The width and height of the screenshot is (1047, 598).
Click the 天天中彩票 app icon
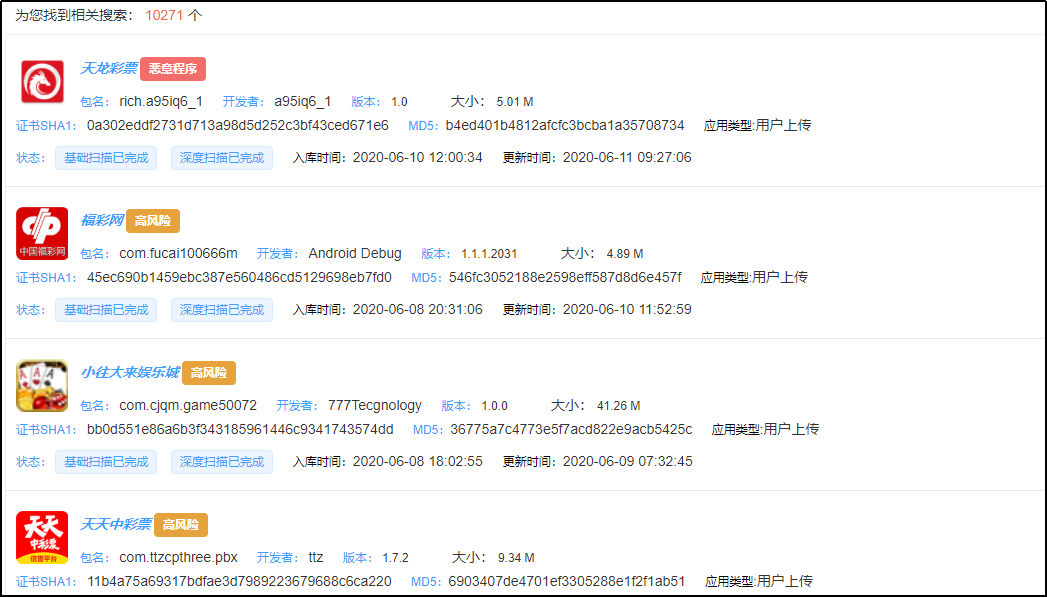coord(42,537)
